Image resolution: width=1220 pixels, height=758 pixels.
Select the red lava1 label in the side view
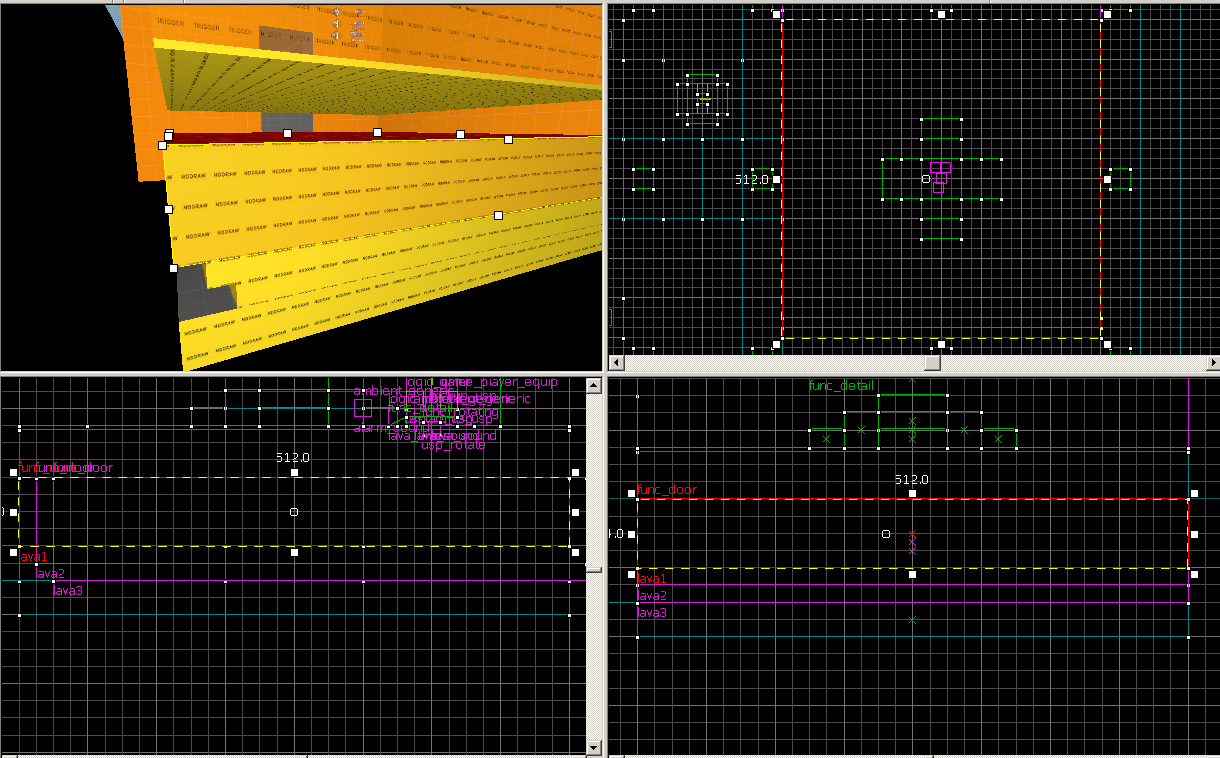pos(652,578)
